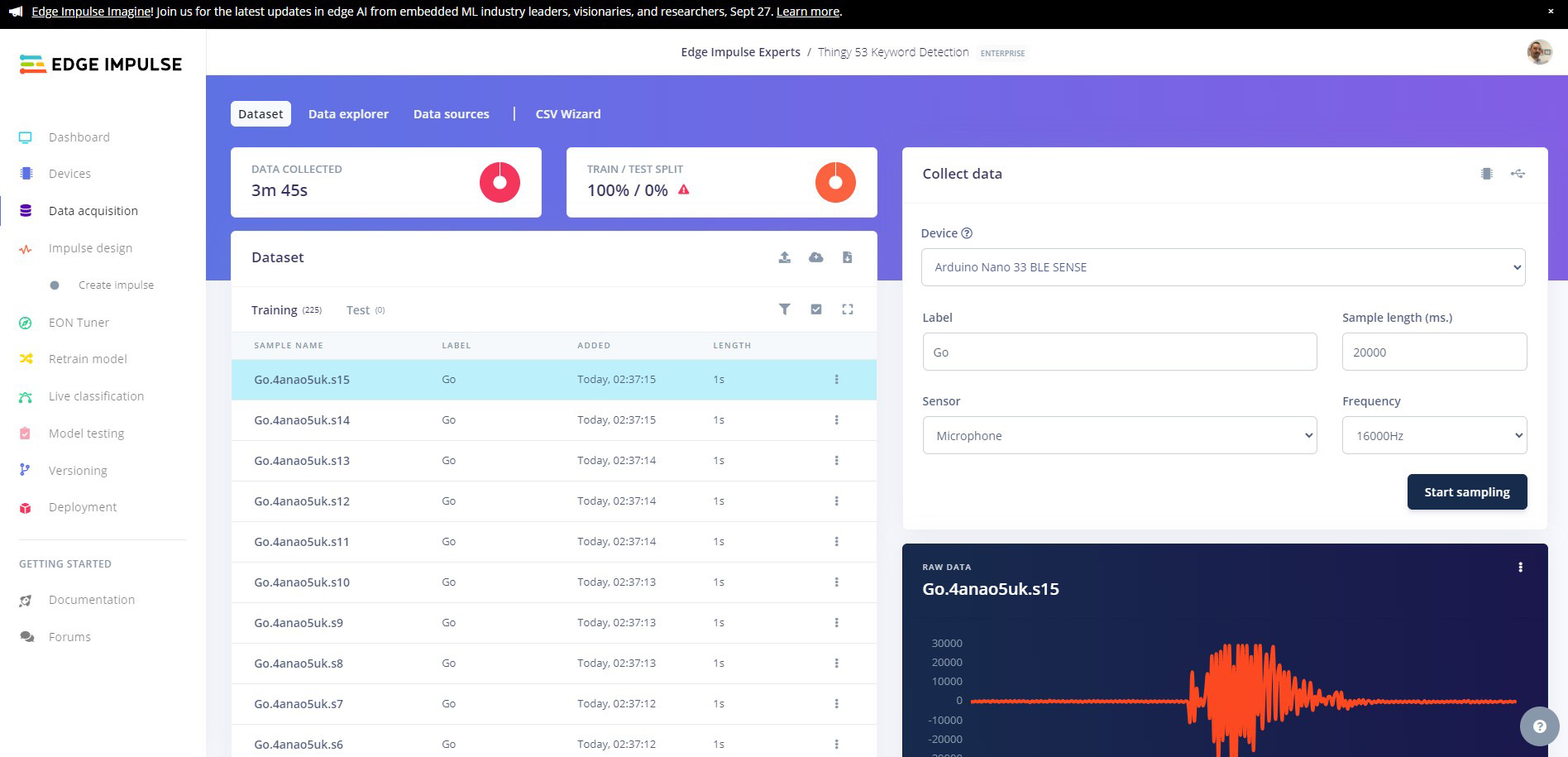Screen dimensions: 1568x757
Task: Dismiss the announcement banner
Action: [x=1551, y=12]
